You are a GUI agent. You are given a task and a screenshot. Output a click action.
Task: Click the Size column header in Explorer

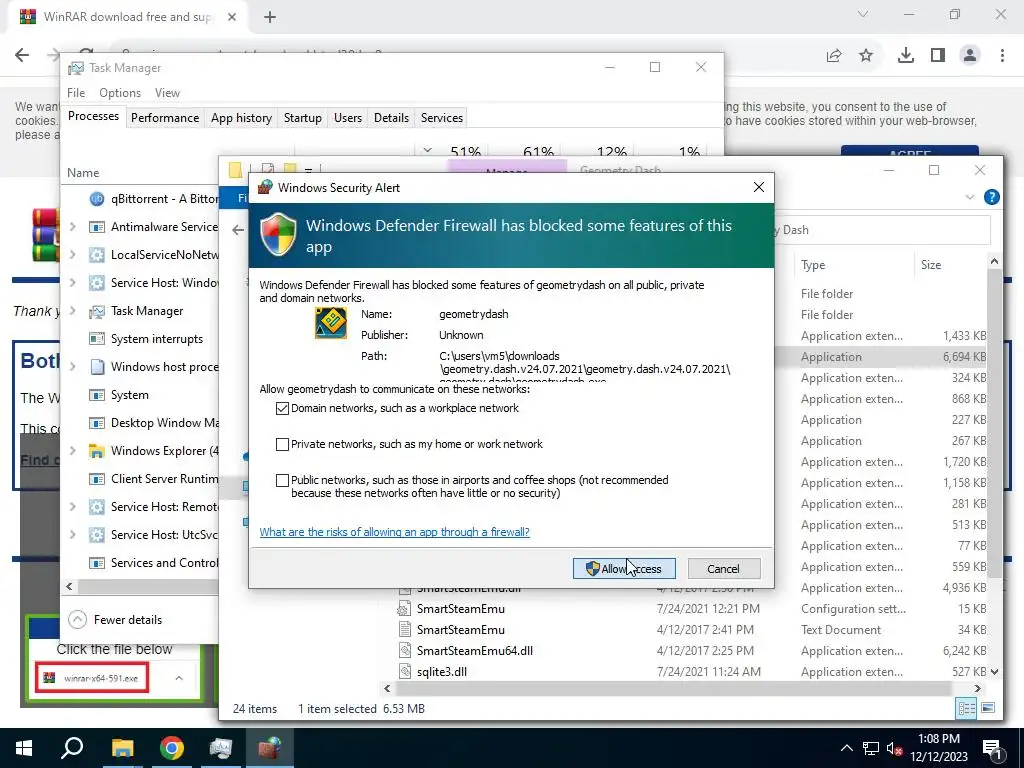(x=931, y=265)
